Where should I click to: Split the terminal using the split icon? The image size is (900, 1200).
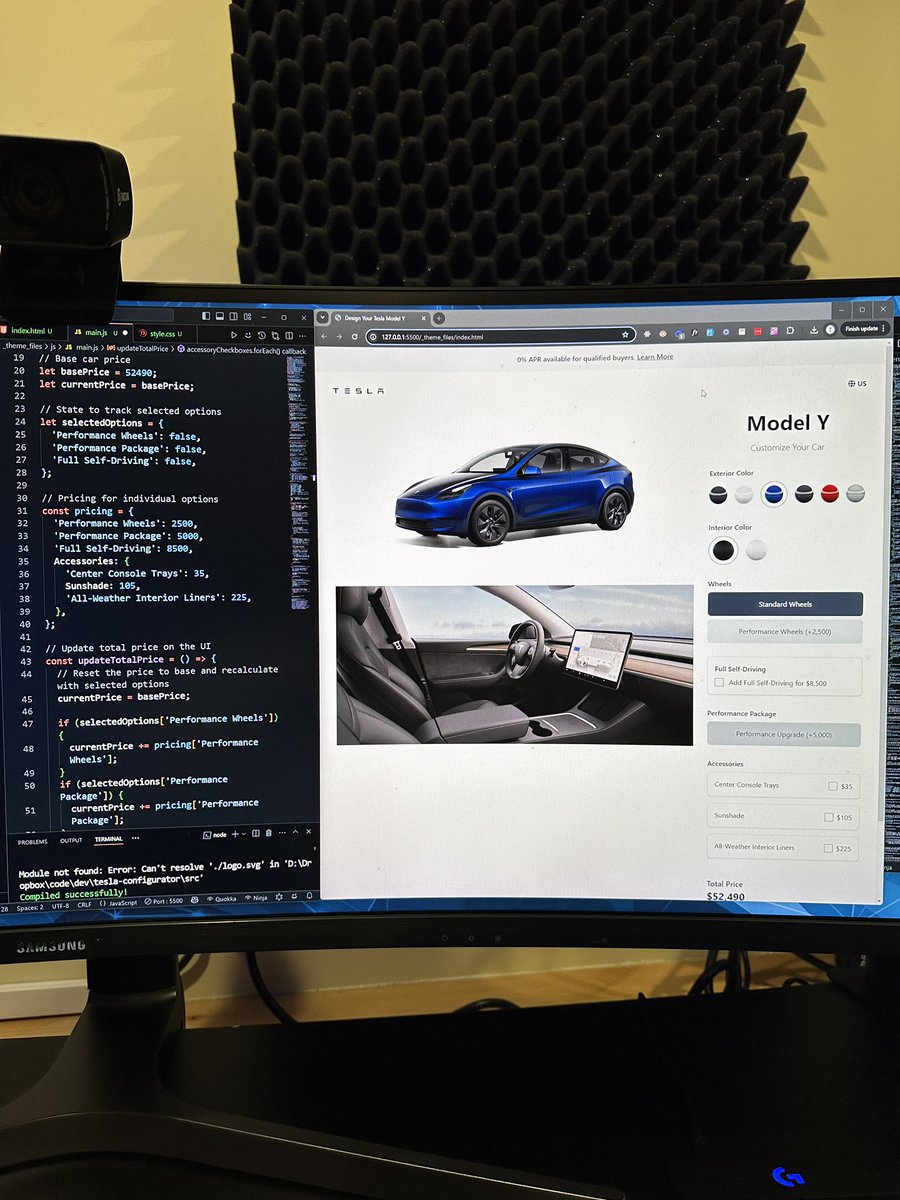[255, 833]
